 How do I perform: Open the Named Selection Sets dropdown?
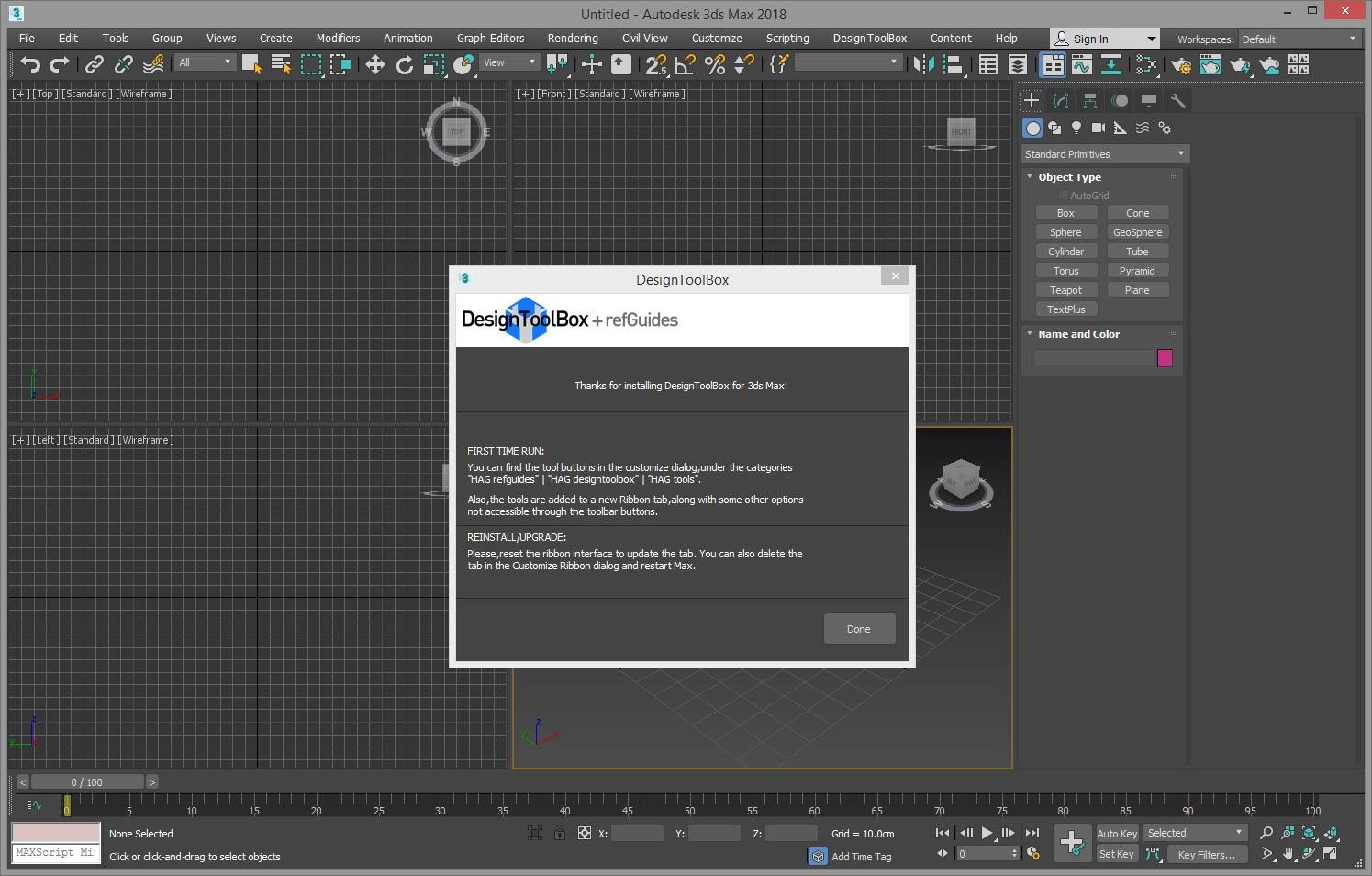[847, 62]
